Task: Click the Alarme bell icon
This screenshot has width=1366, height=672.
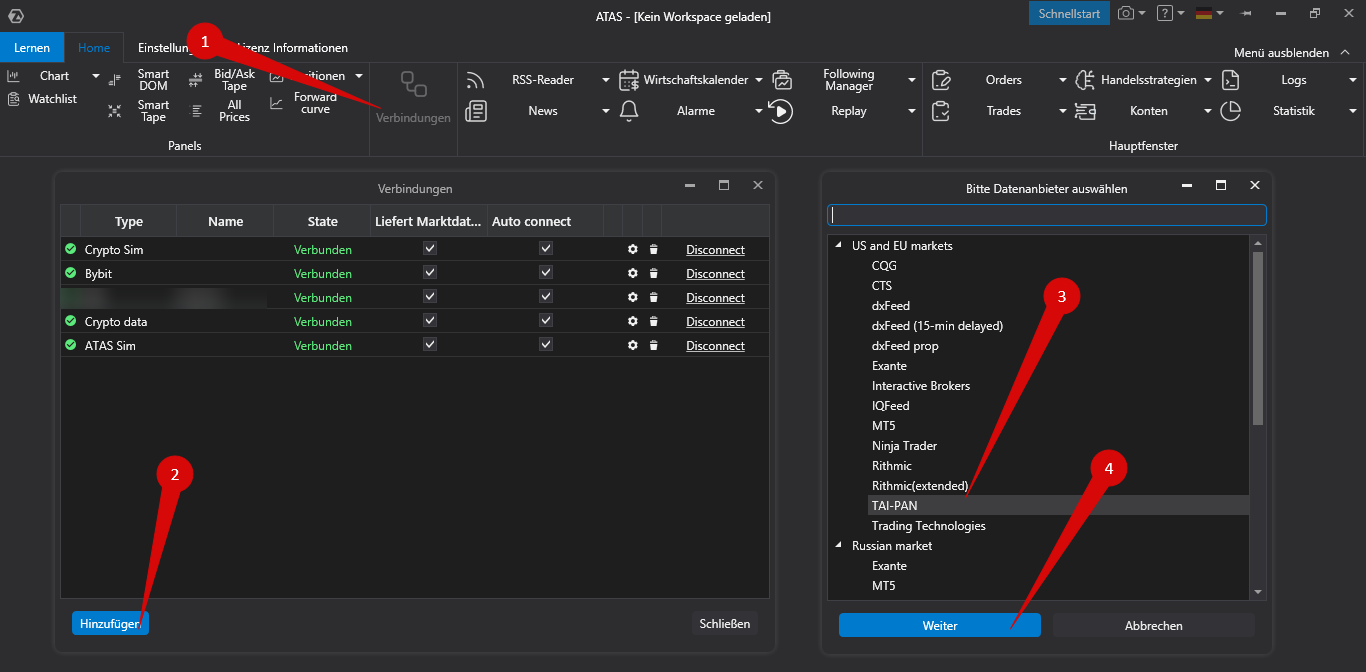Action: (629, 111)
